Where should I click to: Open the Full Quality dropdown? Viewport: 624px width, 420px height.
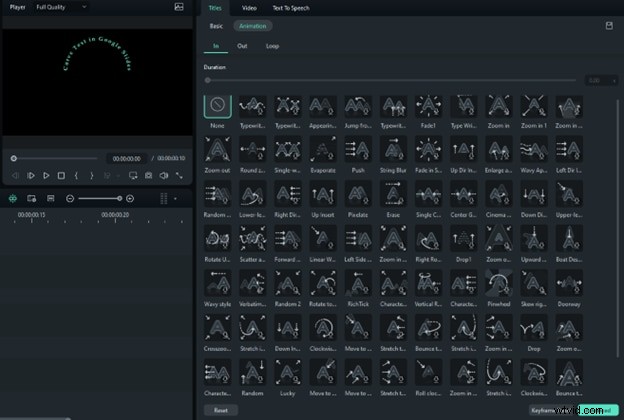tap(61, 7)
